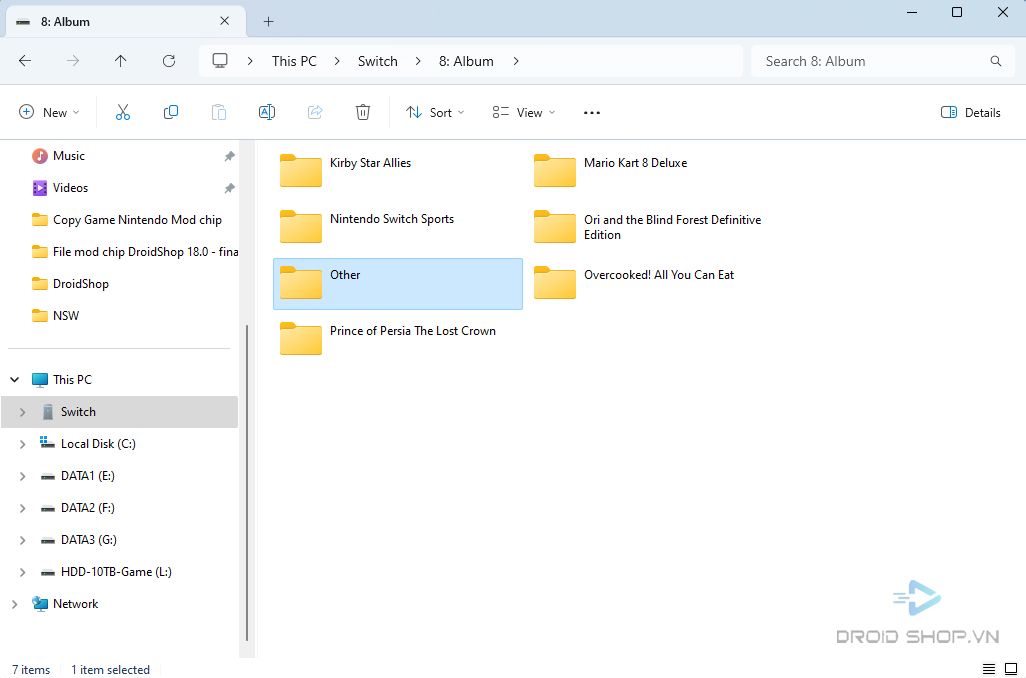Click 8: Album in the breadcrumb
The width and height of the screenshot is (1026, 678).
tap(466, 61)
